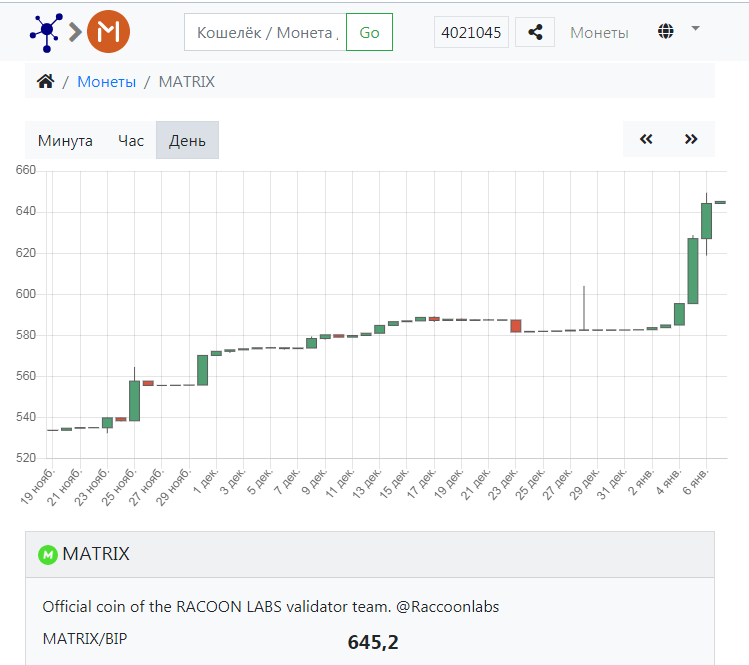
Task: Click the 25 нояб. green candle
Action: 134,400
